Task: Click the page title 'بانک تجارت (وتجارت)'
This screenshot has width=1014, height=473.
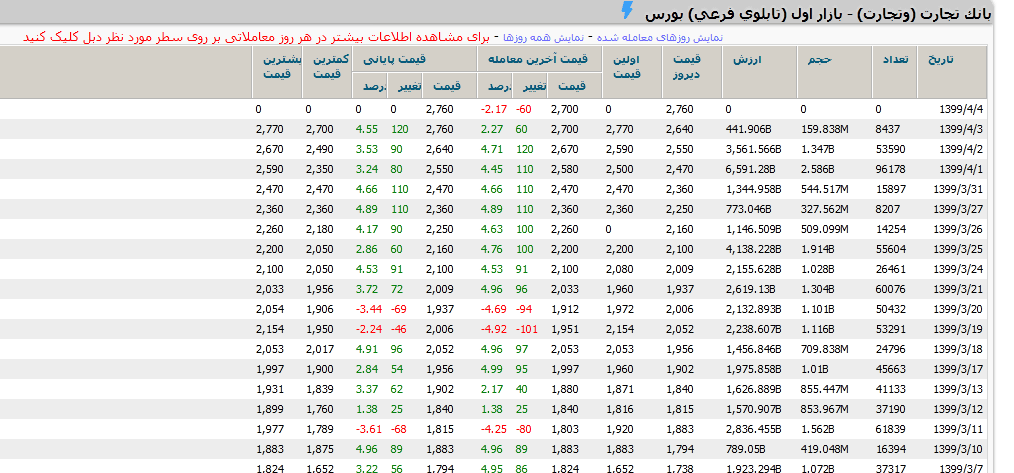Action: [940, 14]
